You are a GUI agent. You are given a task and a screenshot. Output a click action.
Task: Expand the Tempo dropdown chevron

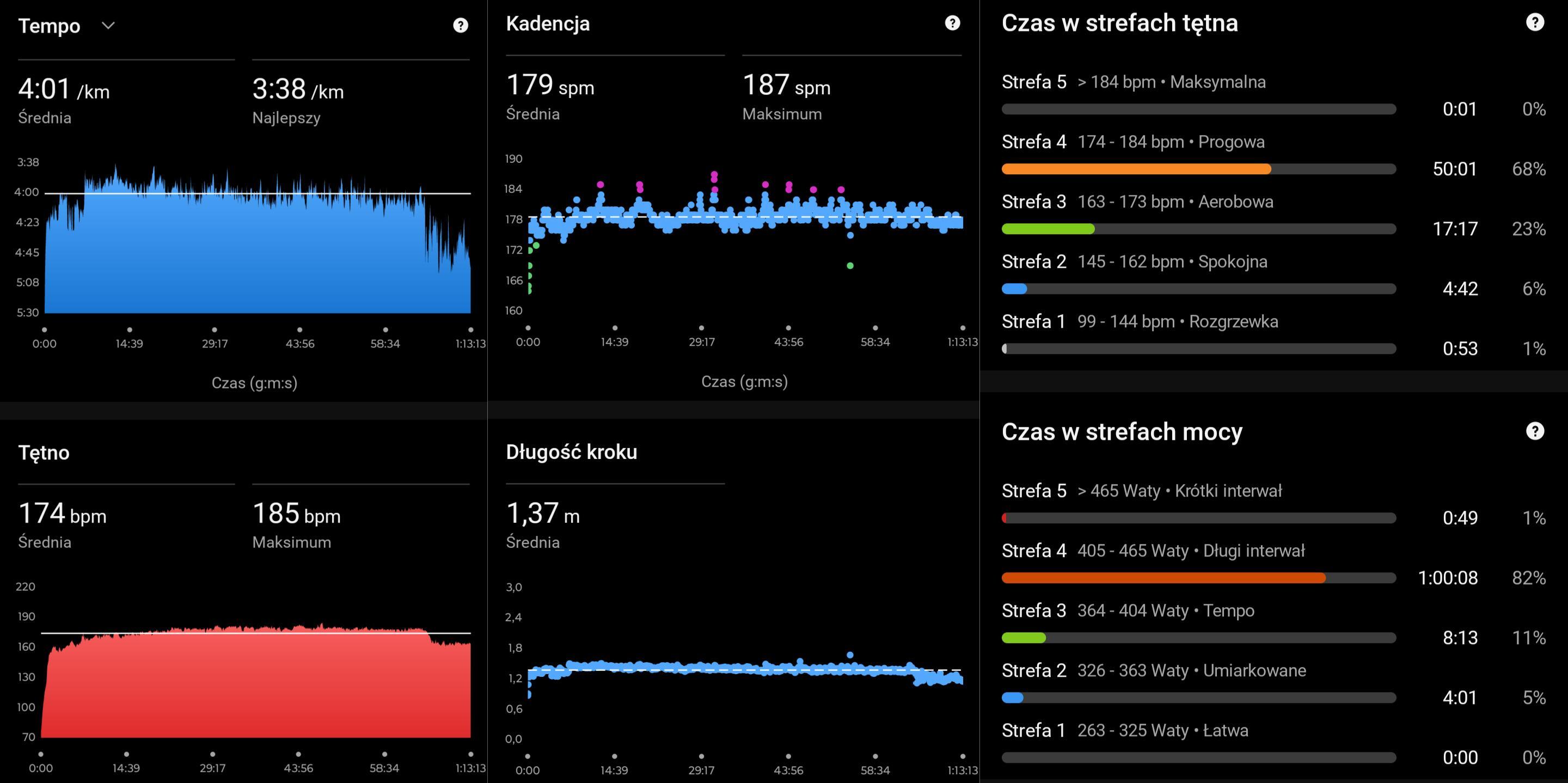[x=108, y=26]
